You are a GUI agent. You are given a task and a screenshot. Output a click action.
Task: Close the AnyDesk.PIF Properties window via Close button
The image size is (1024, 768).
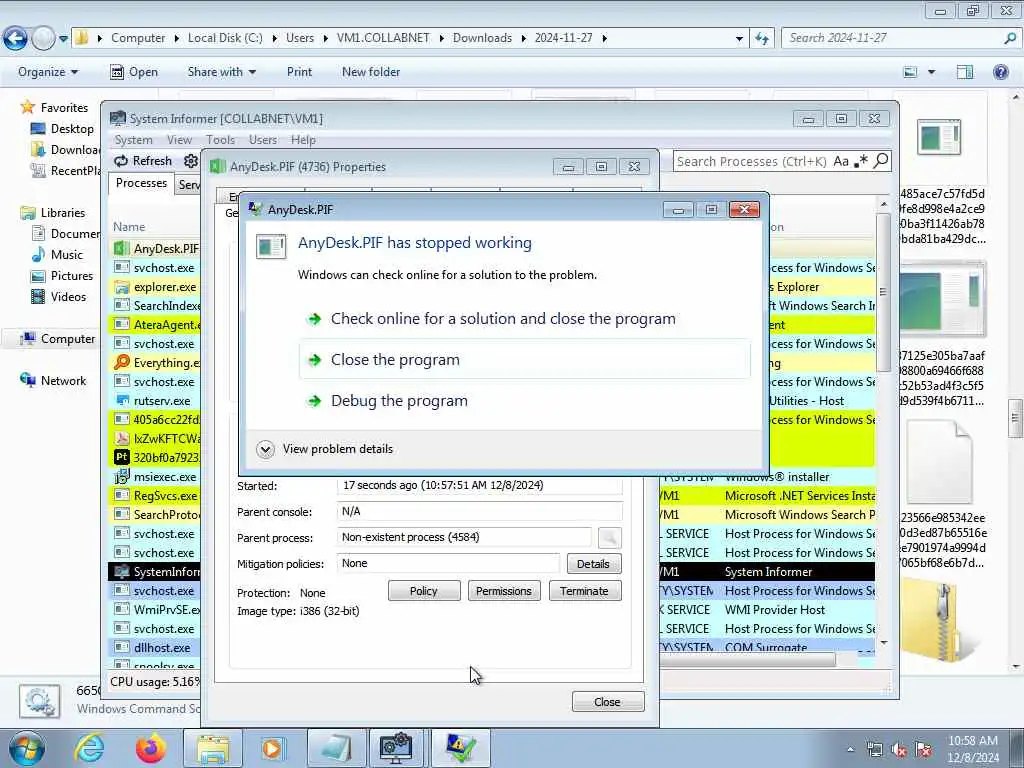[x=607, y=702]
